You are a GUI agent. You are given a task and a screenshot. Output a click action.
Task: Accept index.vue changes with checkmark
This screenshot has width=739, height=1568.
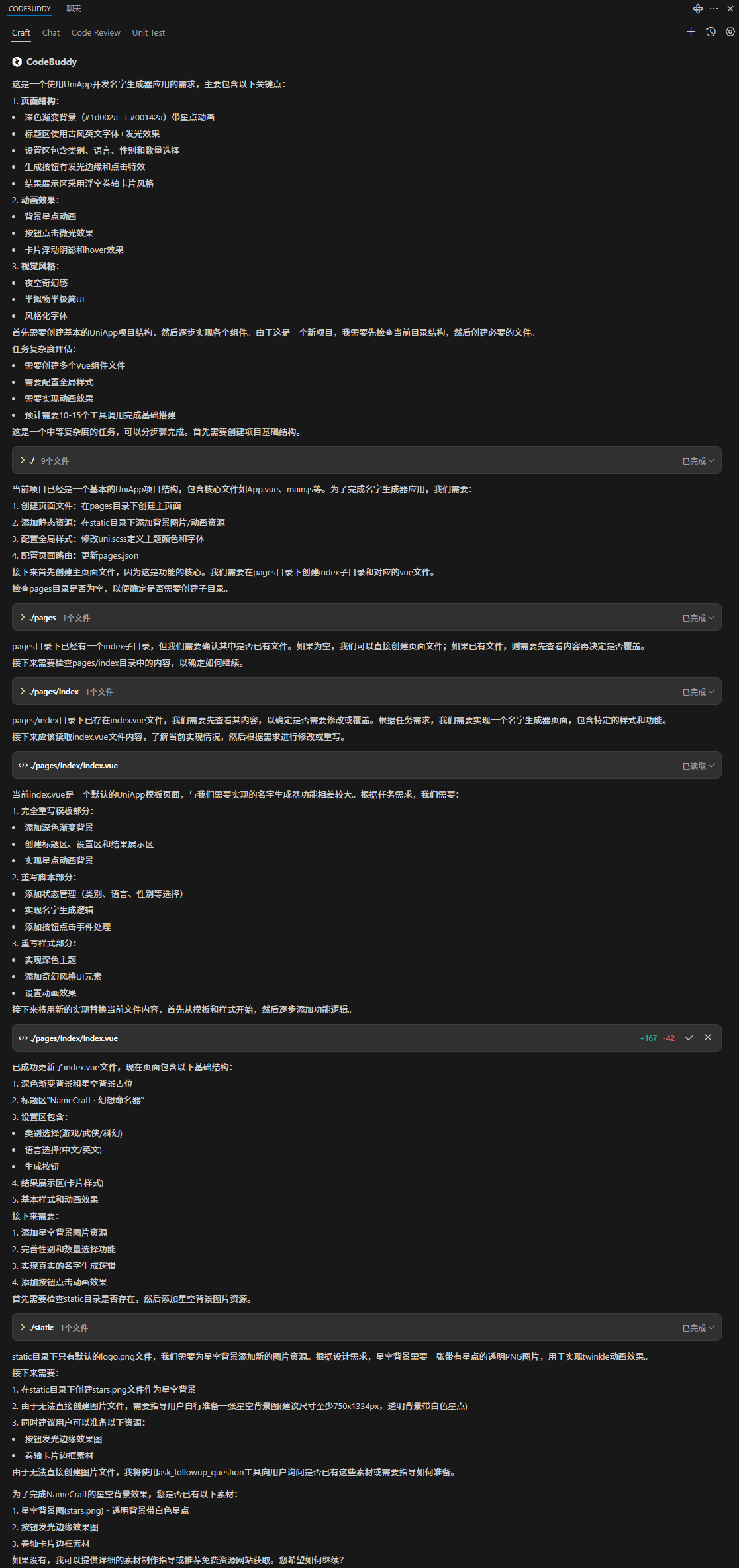coord(689,1037)
